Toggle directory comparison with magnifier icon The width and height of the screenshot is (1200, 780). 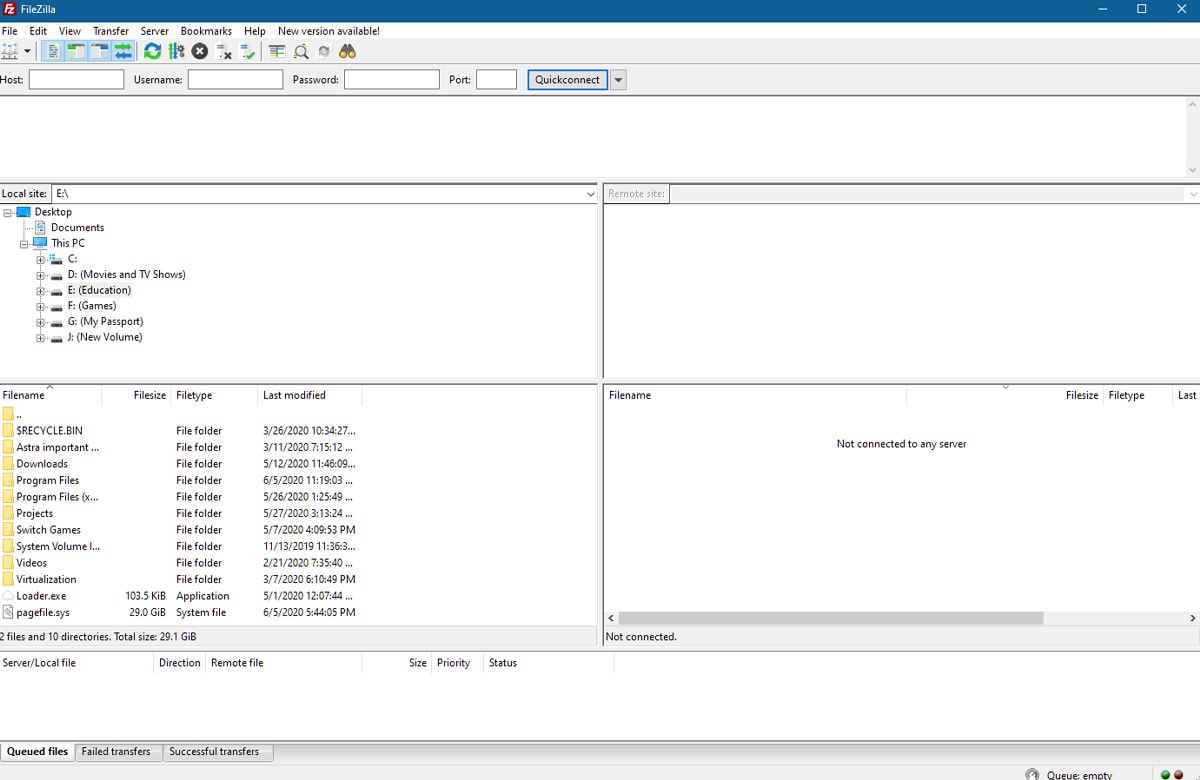300,51
